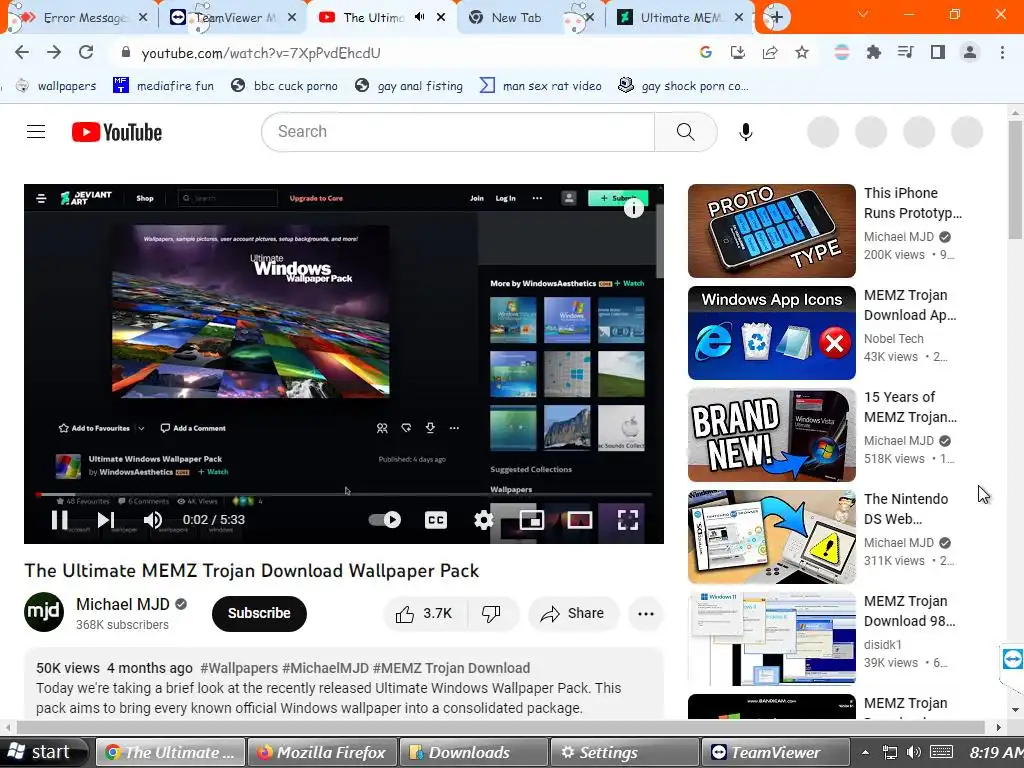Bookmark this page with the star icon
This screenshot has height=768, width=1024.
tap(802, 53)
